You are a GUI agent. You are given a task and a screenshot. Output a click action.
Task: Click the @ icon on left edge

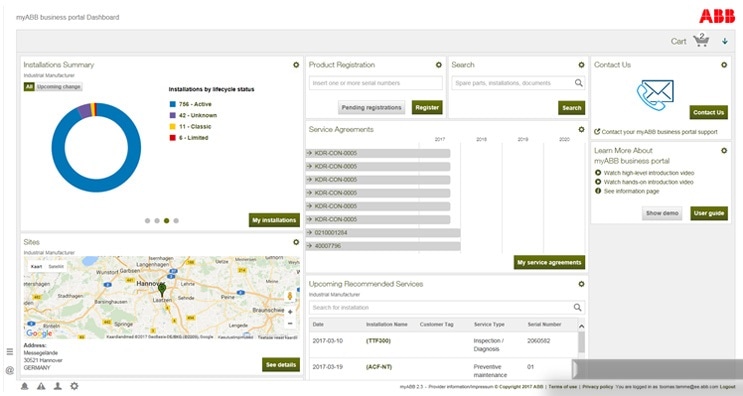[x=9, y=370]
